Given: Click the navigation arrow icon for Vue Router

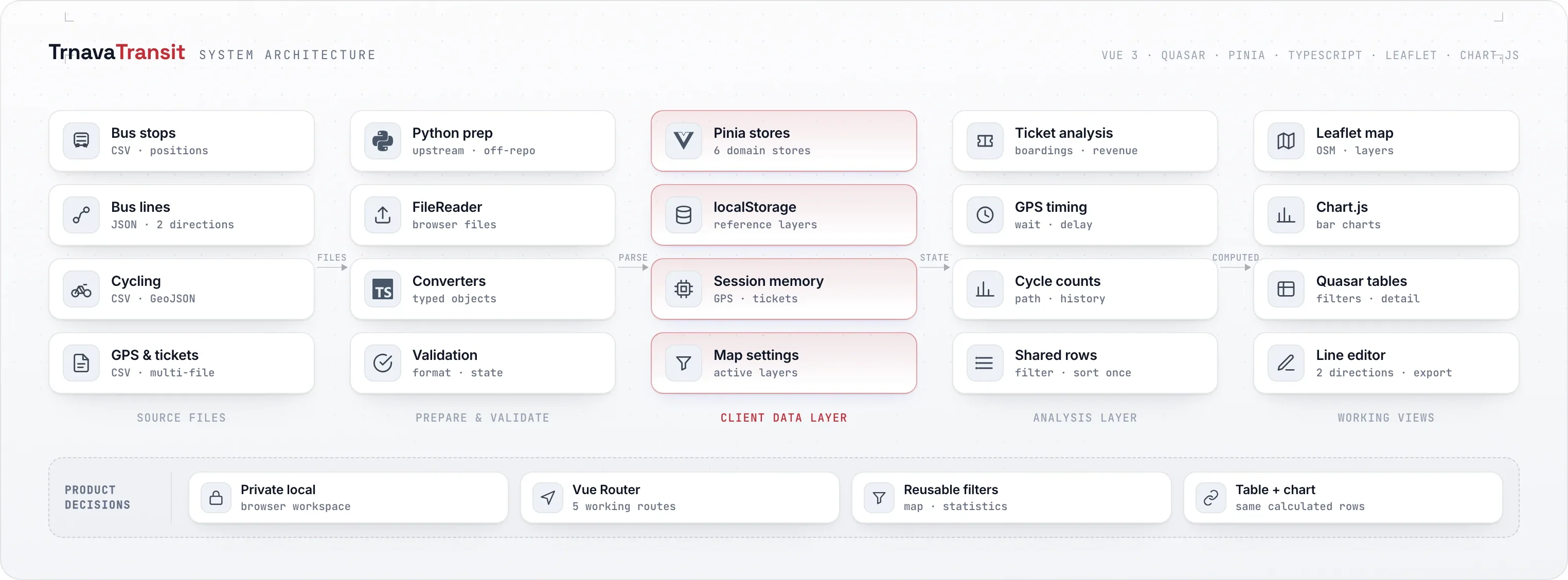Looking at the screenshot, I should click(548, 498).
